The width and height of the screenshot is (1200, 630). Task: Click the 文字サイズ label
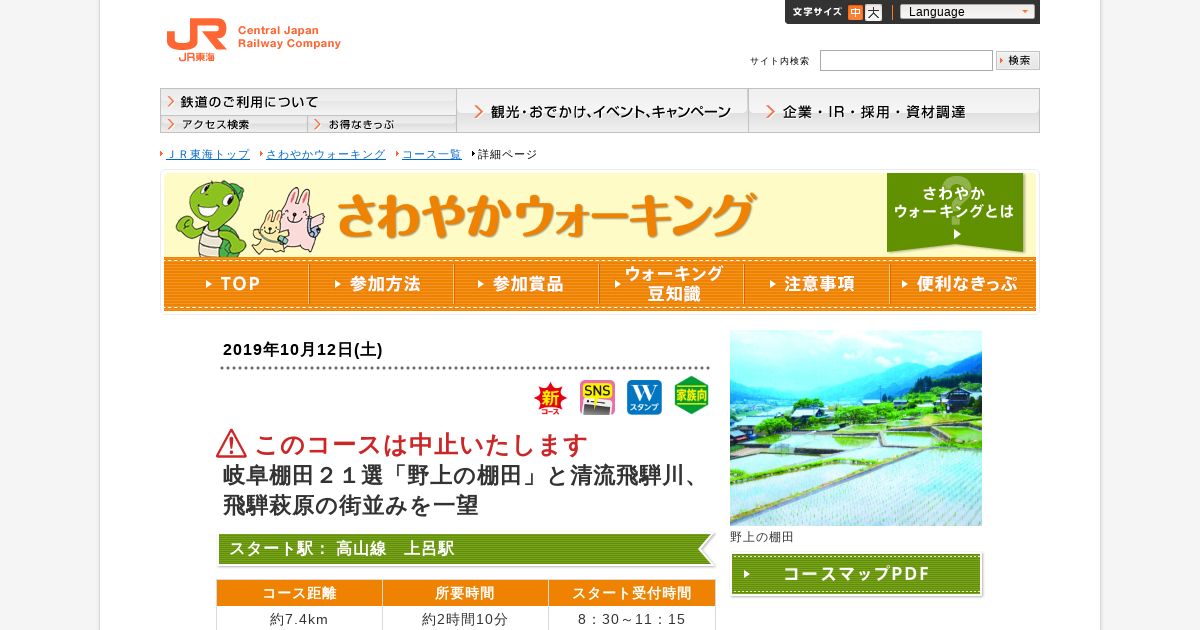(817, 12)
